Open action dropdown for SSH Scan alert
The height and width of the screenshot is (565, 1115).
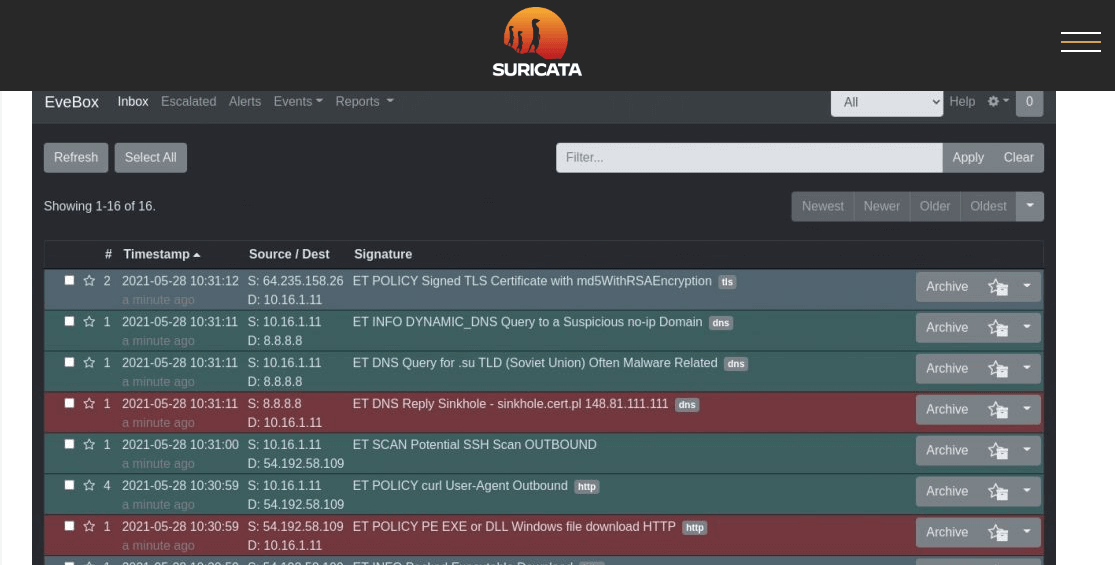1027,451
